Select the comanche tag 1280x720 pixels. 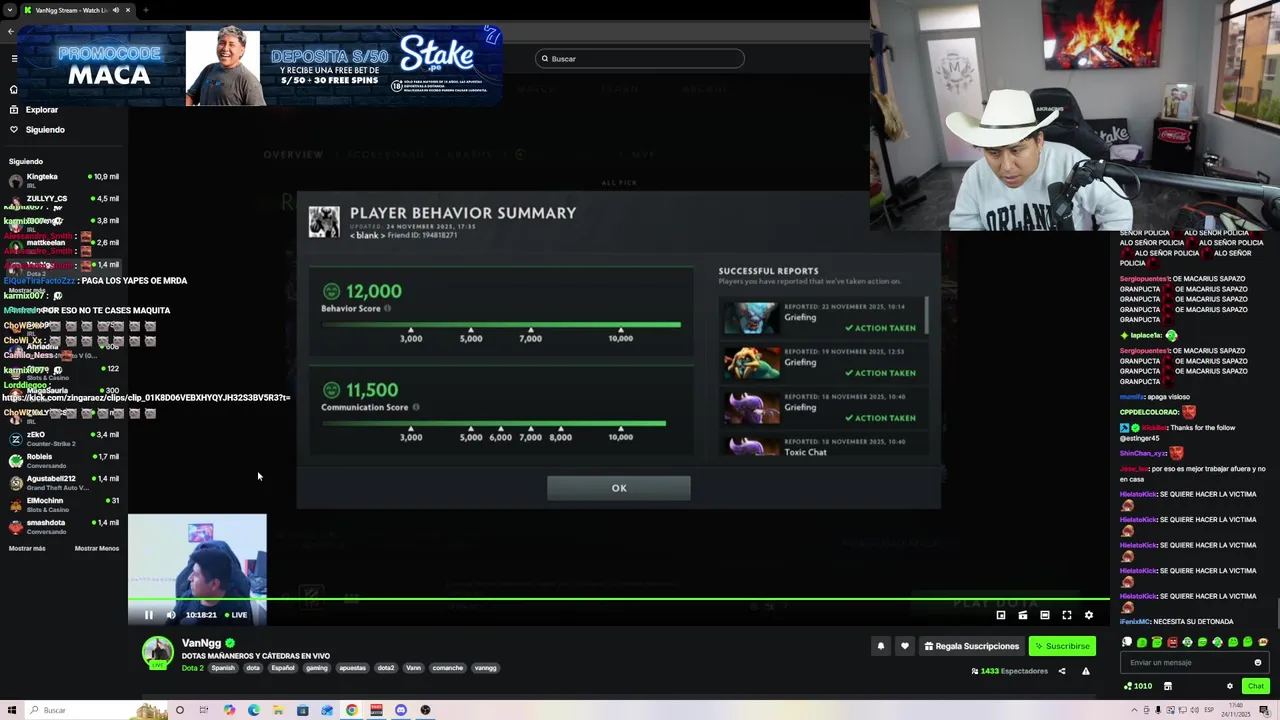447,668
